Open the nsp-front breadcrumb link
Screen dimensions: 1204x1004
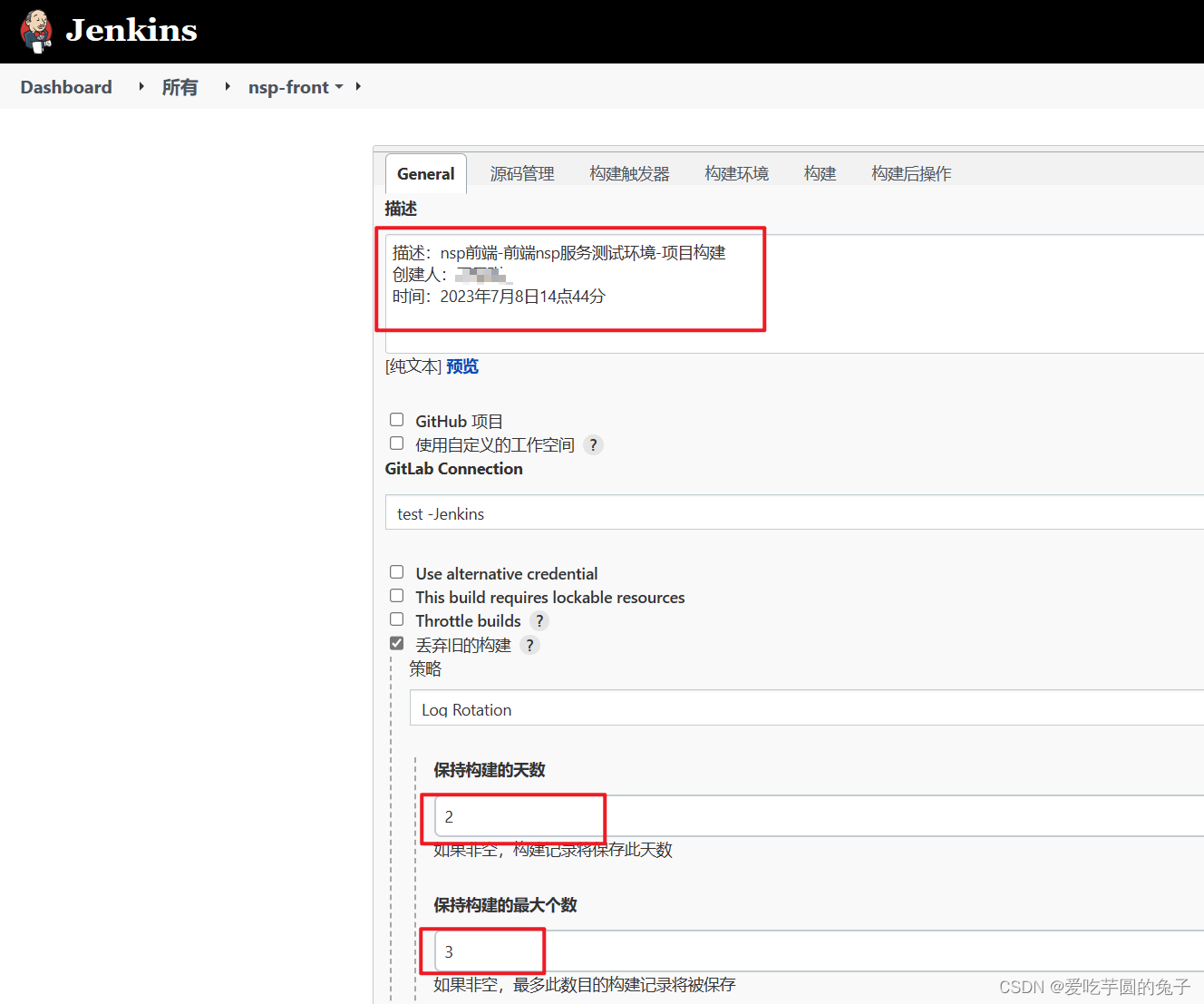tap(288, 87)
